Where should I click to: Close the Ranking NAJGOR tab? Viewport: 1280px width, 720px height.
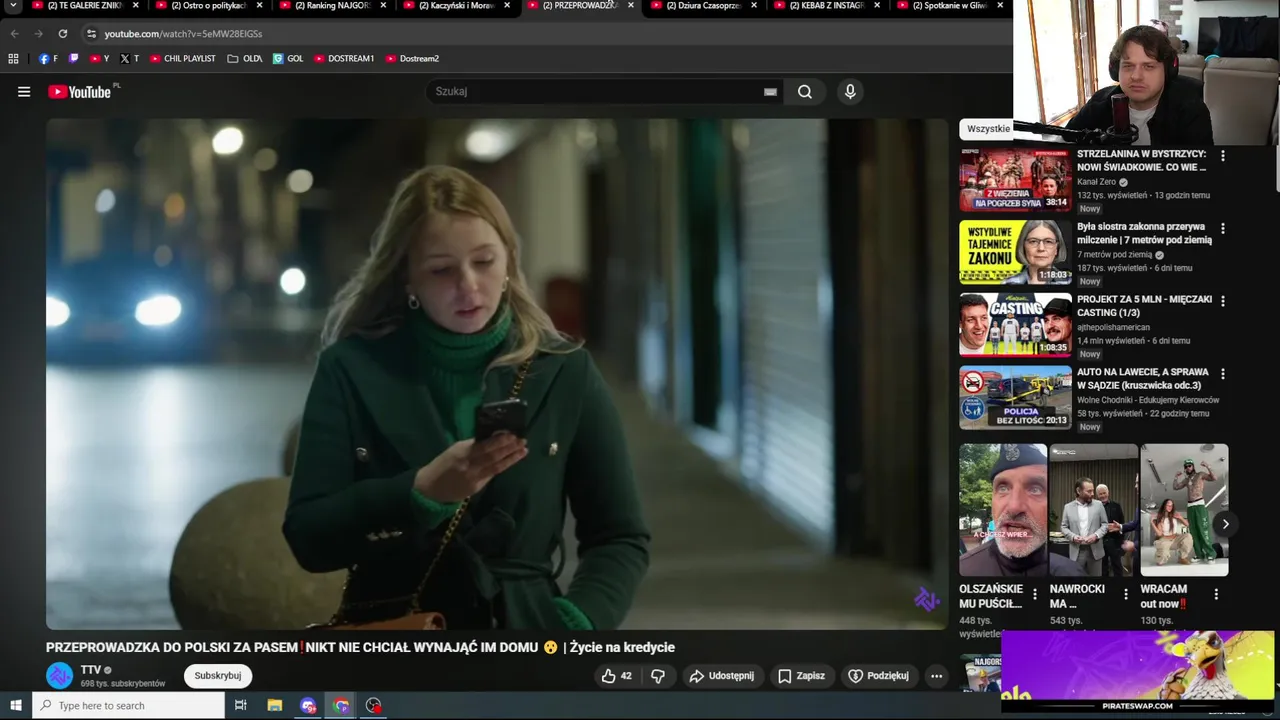tap(383, 5)
